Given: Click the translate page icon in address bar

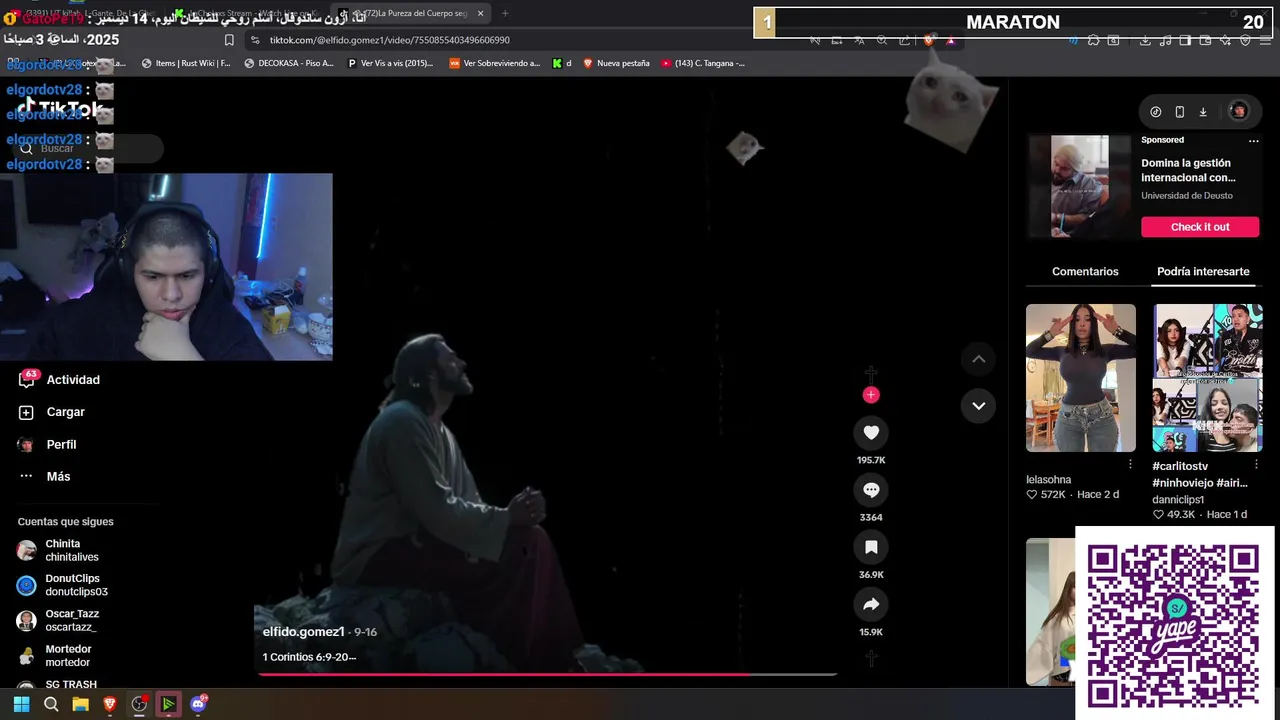Looking at the screenshot, I should tap(859, 40).
